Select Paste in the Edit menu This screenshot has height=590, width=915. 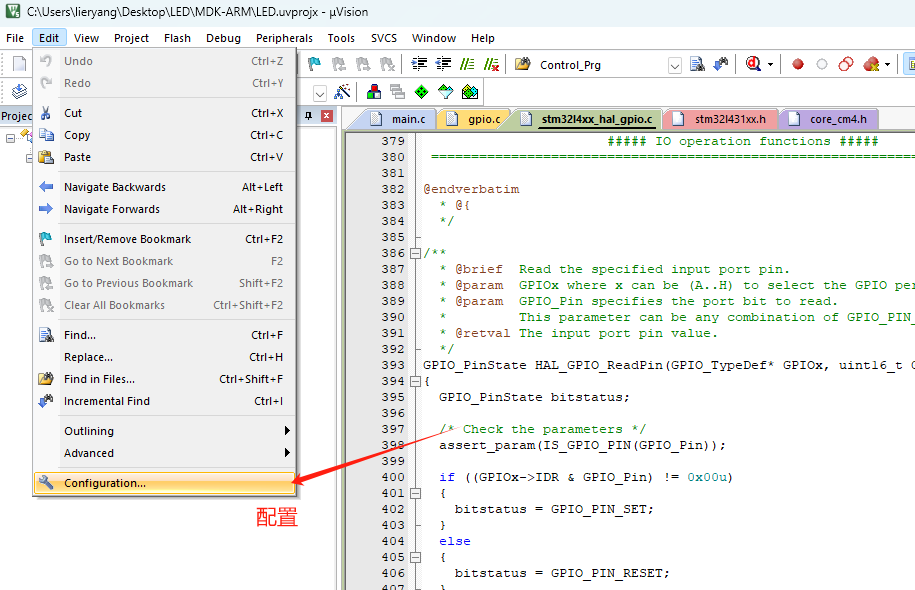pos(165,157)
